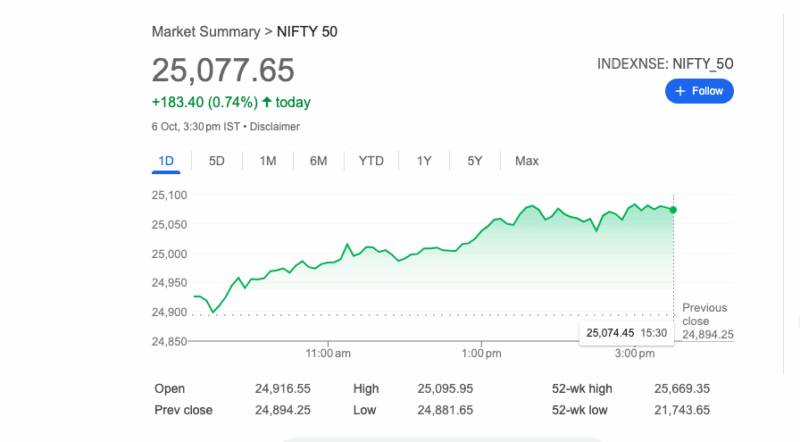The width and height of the screenshot is (800, 442).
Task: Click the Follow button
Action: tap(699, 91)
